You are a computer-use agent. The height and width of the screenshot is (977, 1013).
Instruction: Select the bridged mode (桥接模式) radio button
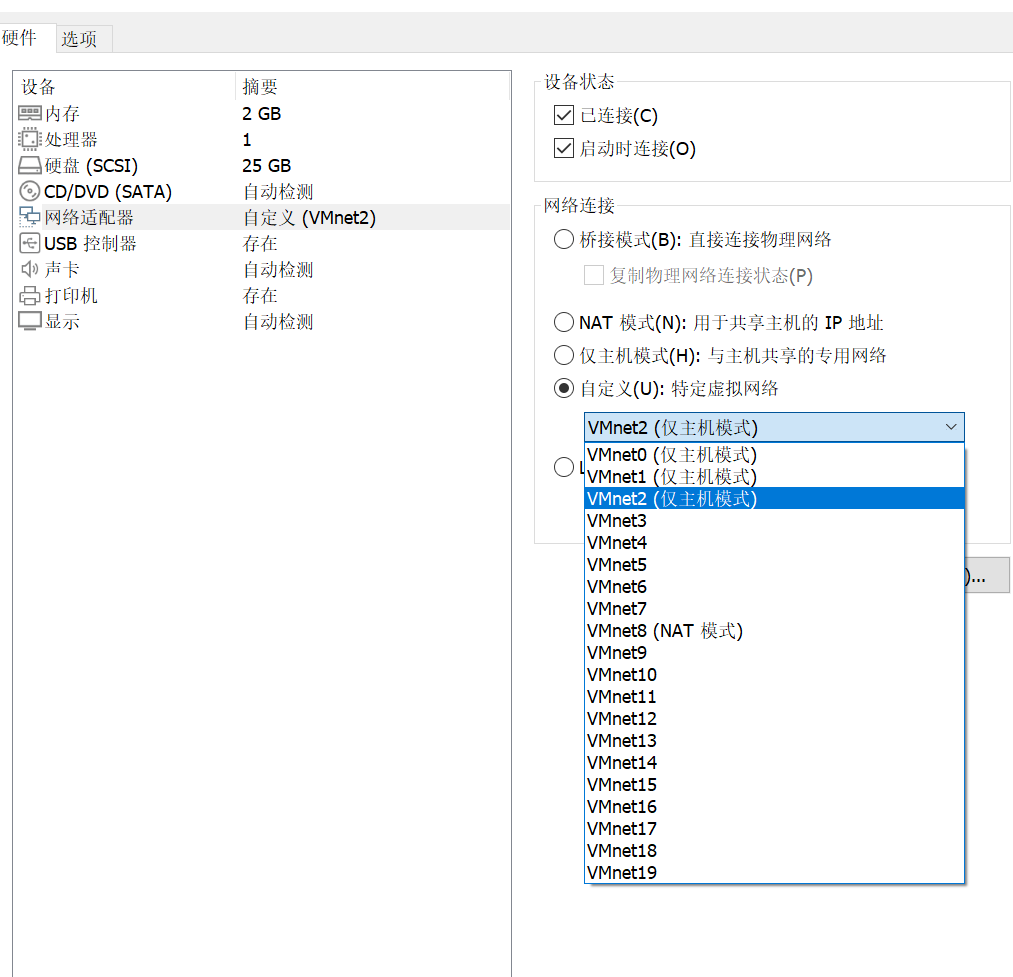[564, 239]
